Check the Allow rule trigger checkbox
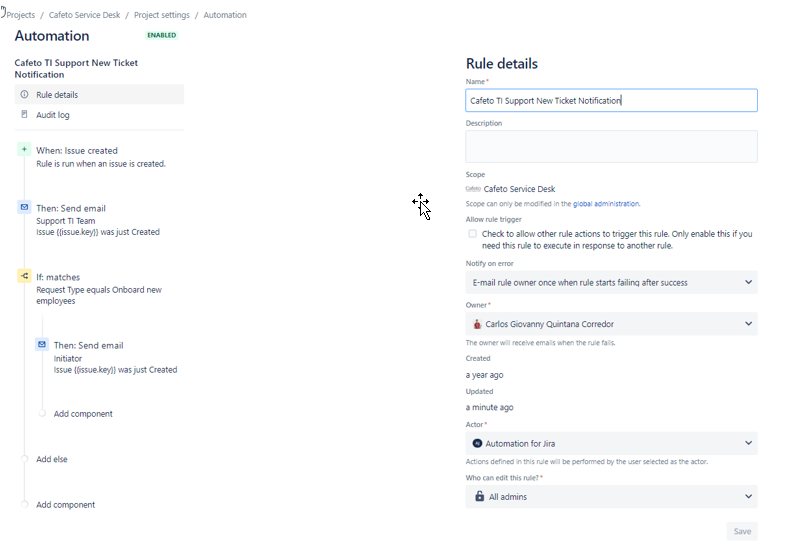Image resolution: width=807 pixels, height=543 pixels. pos(472,234)
